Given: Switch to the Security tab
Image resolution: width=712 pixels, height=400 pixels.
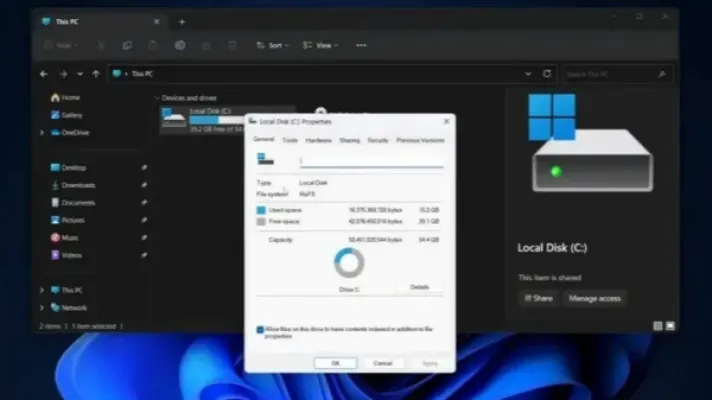Looking at the screenshot, I should [378, 140].
